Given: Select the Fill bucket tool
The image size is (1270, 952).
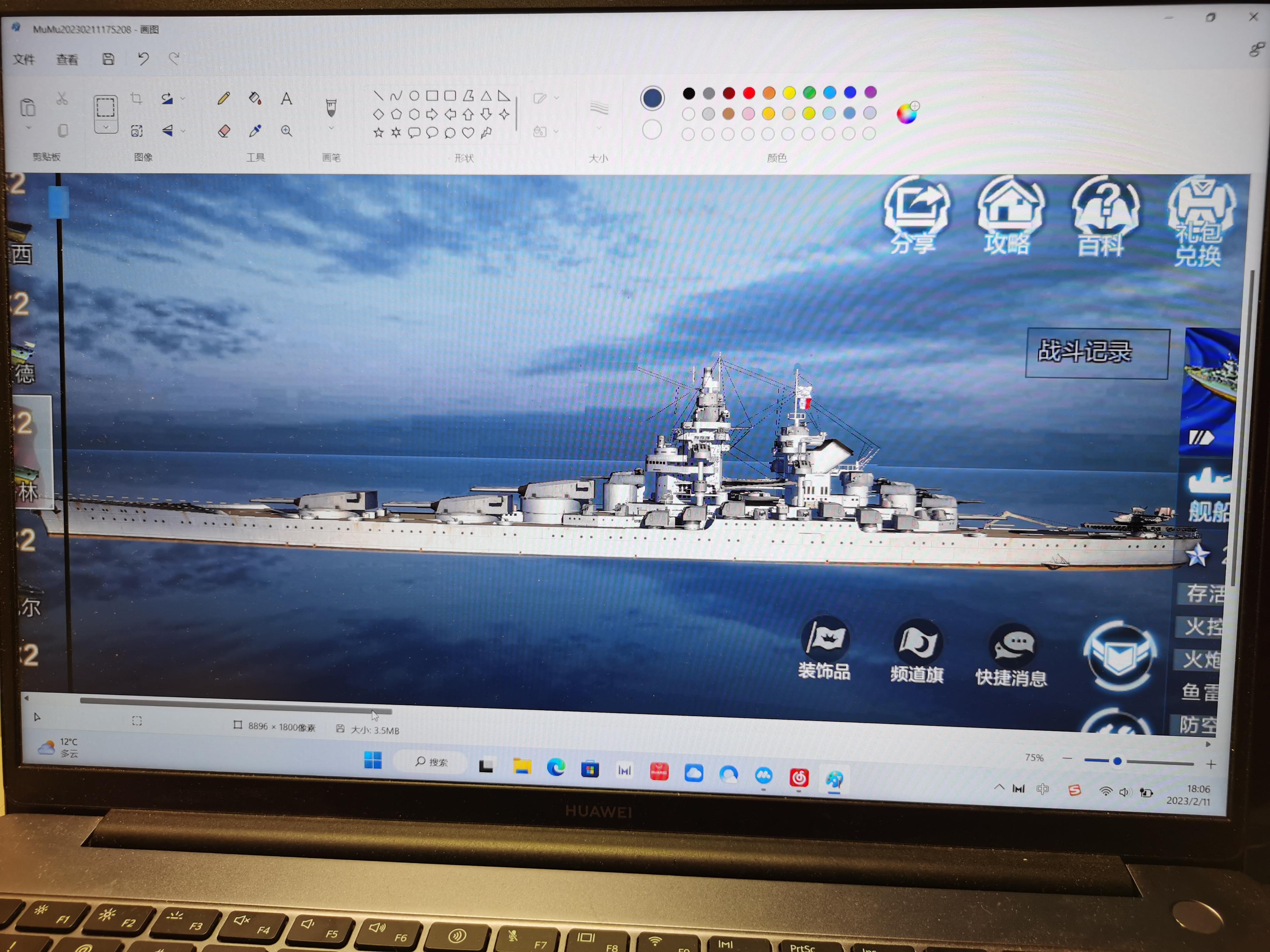Looking at the screenshot, I should pyautogui.click(x=256, y=98).
